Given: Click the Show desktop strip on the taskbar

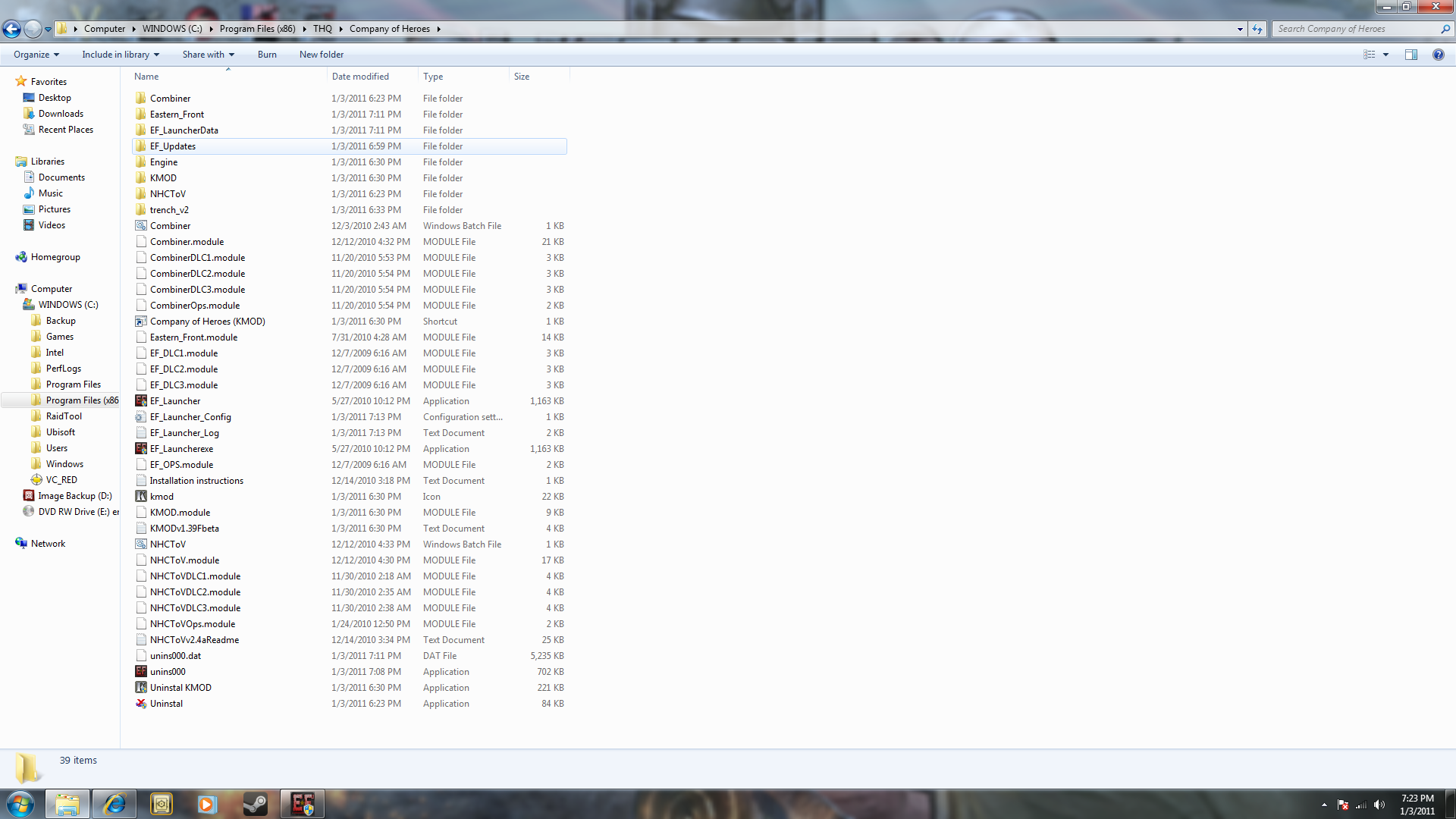Looking at the screenshot, I should pos(1451,804).
